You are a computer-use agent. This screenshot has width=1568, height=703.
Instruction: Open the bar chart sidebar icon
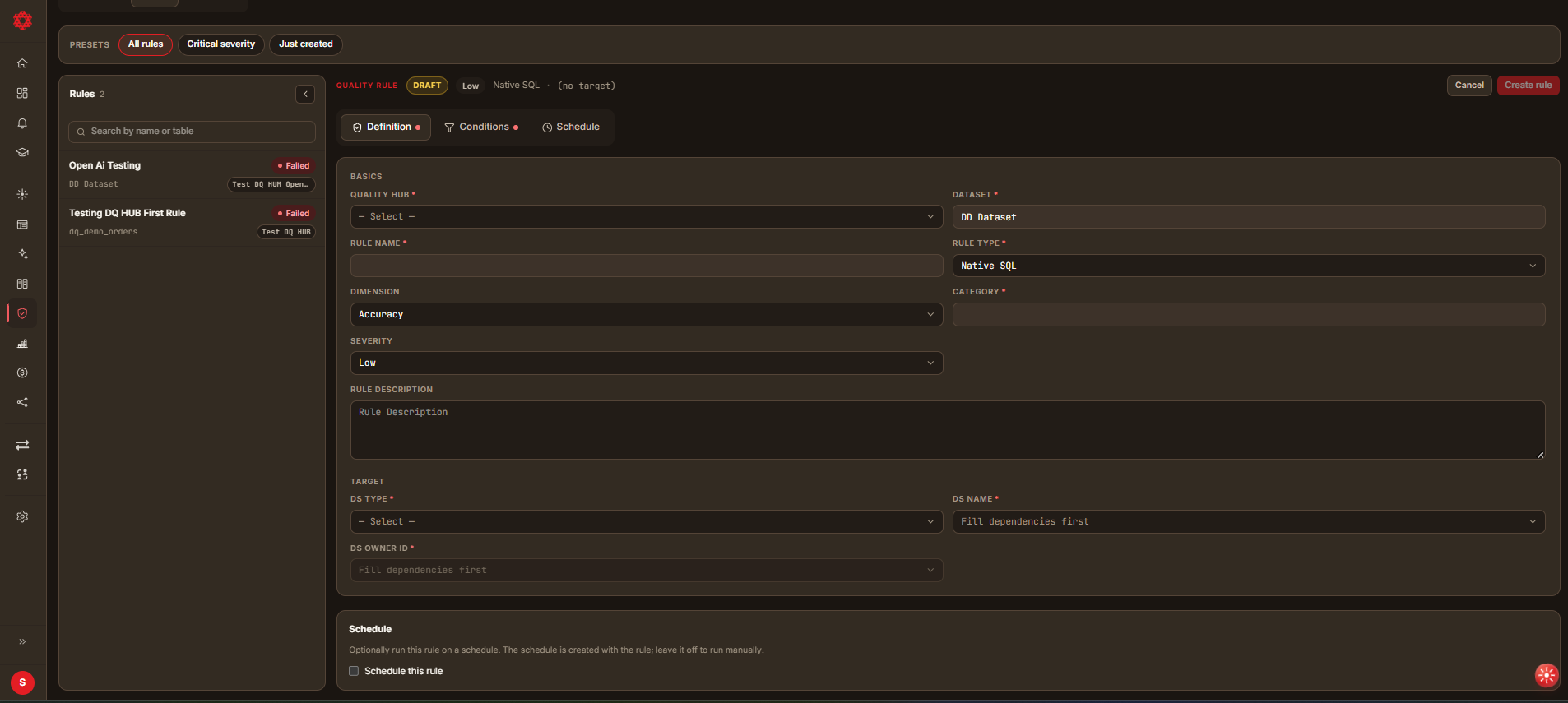[22, 343]
